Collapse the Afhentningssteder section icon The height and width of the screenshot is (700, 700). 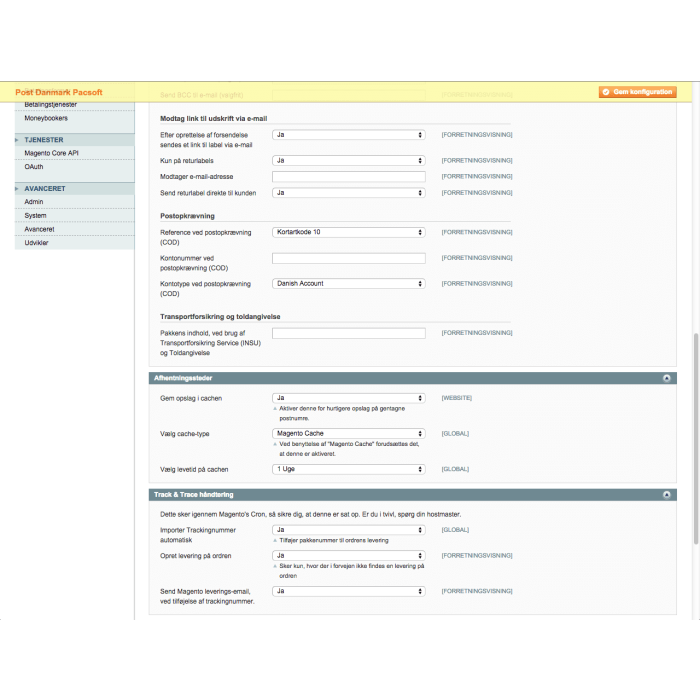[x=667, y=378]
